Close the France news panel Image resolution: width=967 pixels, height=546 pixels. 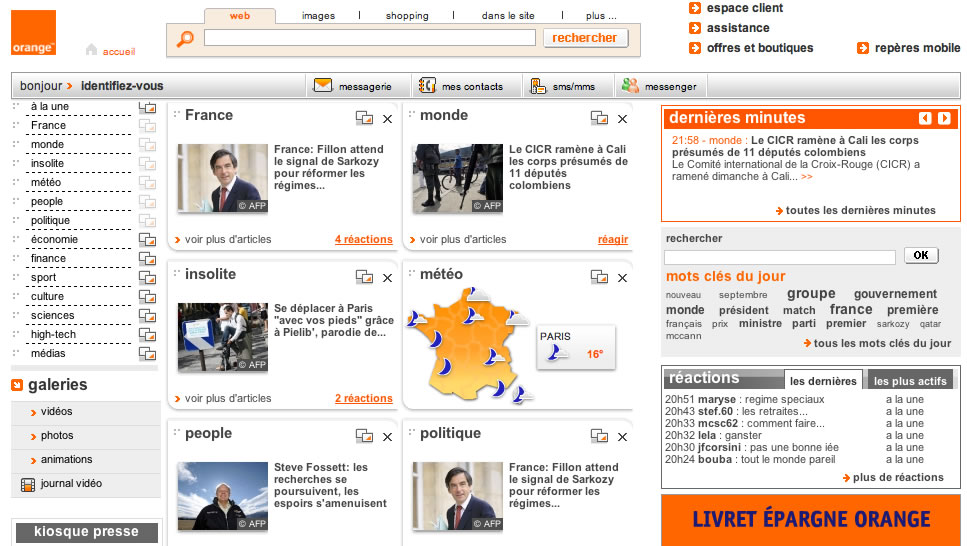[x=387, y=119]
